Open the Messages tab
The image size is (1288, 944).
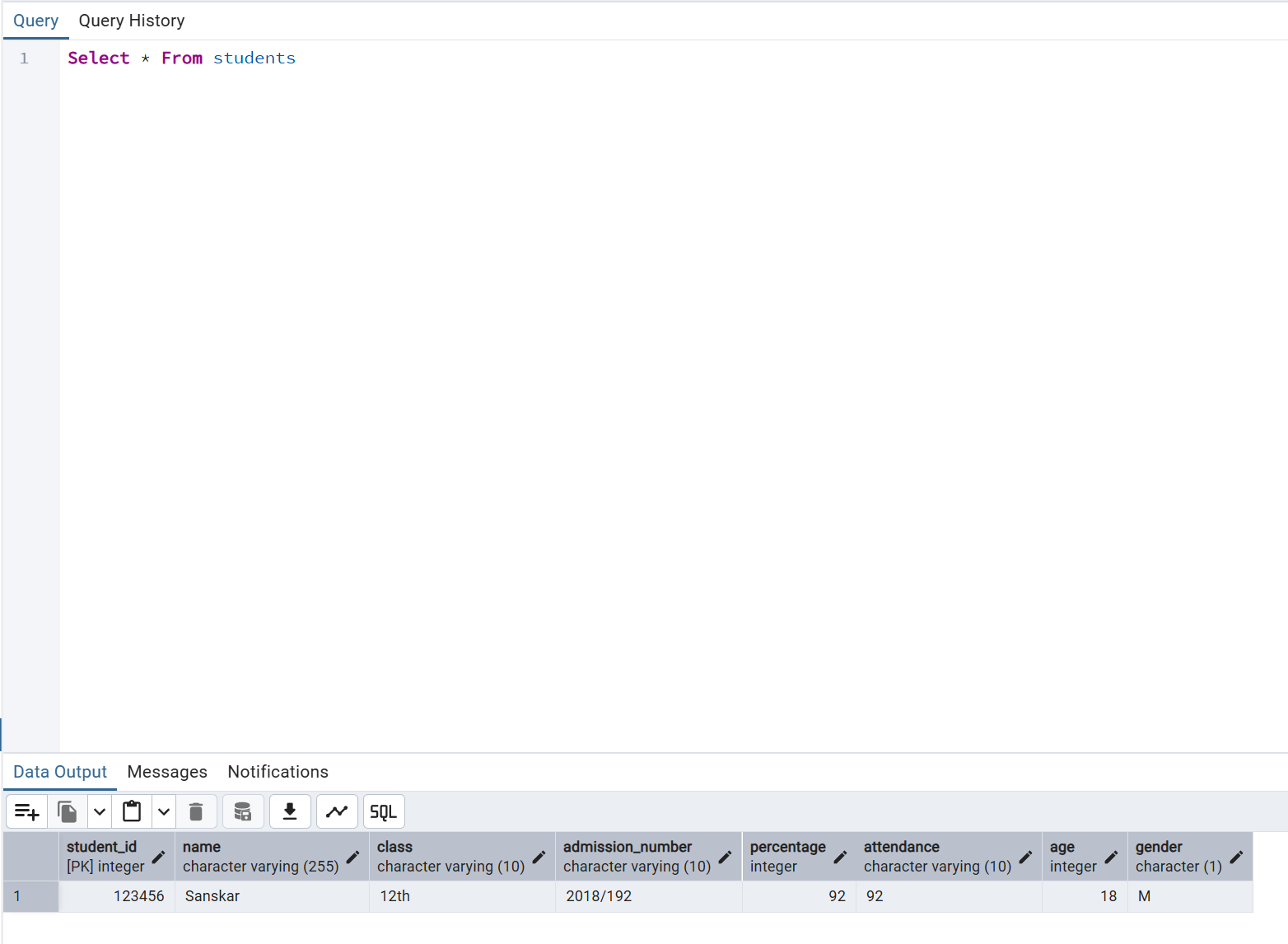click(x=167, y=772)
